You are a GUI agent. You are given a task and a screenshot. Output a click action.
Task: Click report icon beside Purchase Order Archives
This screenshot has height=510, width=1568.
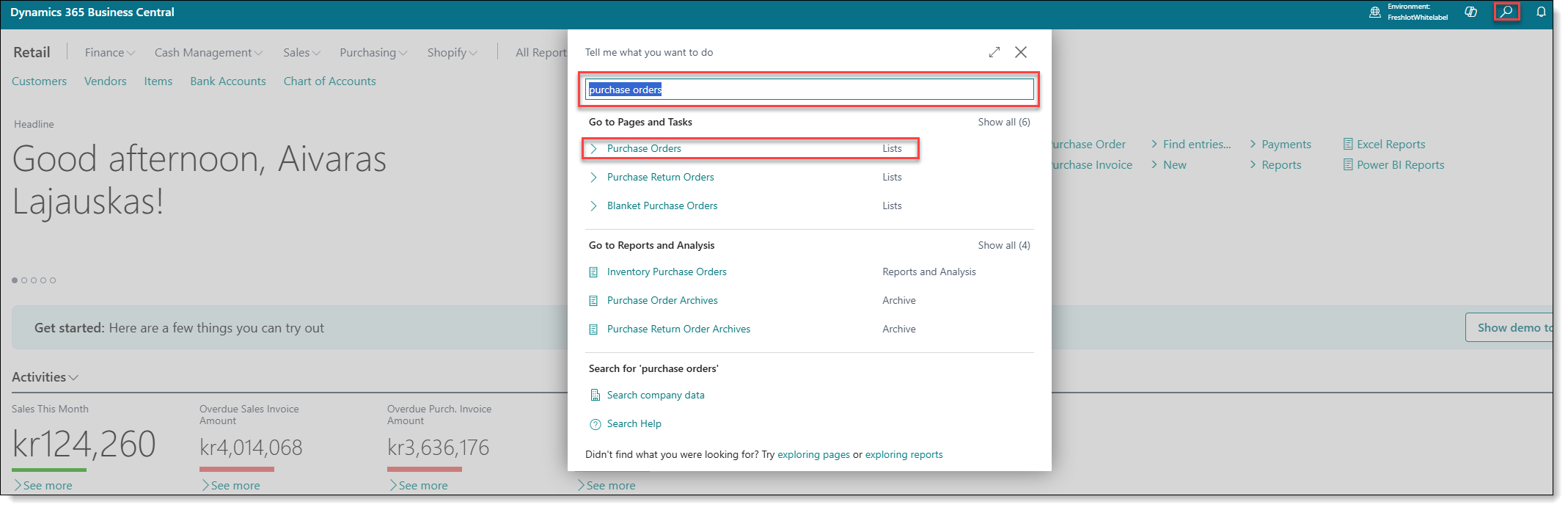pos(594,300)
